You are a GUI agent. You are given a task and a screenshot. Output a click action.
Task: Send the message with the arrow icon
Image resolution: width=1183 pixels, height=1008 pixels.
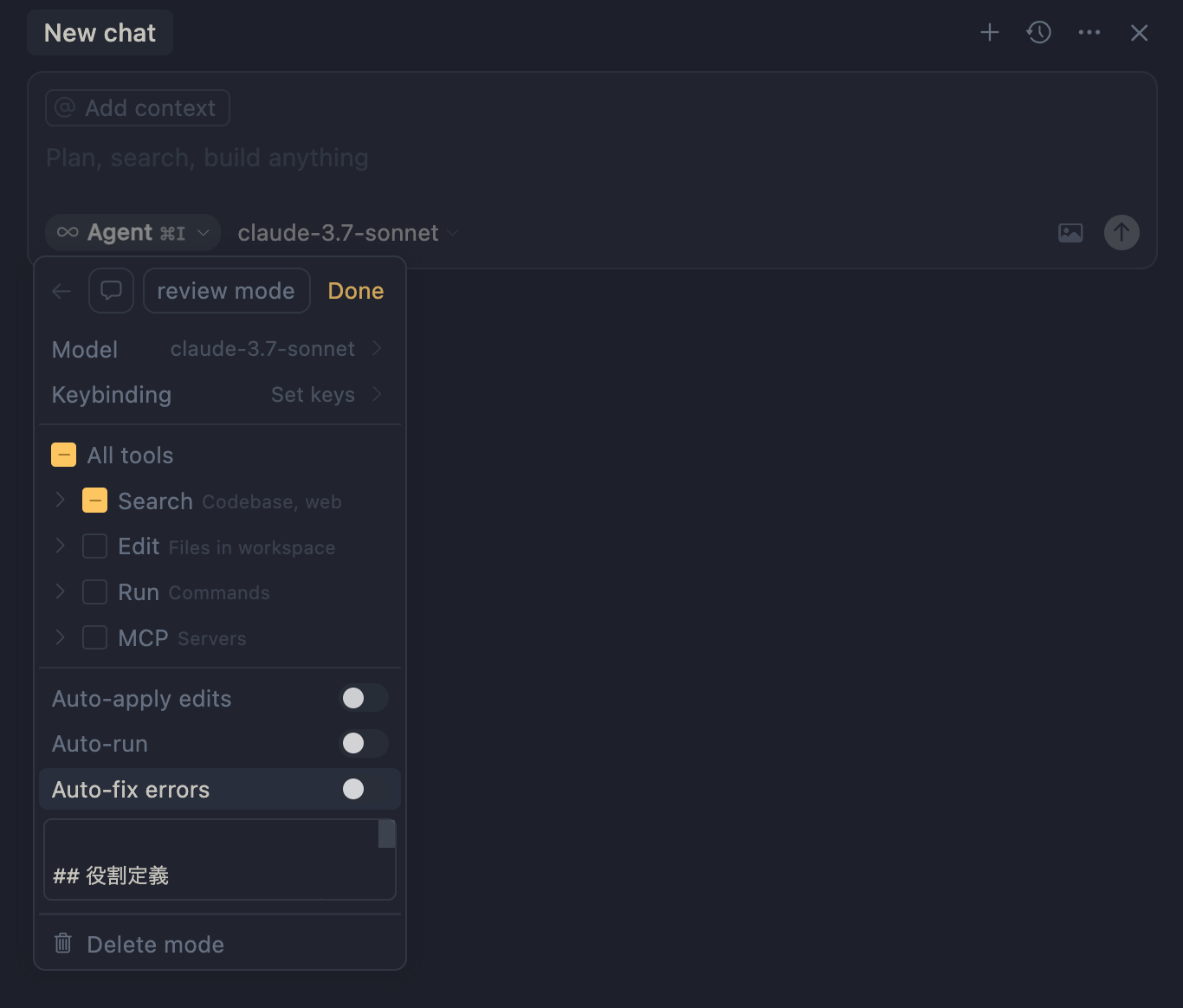tap(1122, 232)
